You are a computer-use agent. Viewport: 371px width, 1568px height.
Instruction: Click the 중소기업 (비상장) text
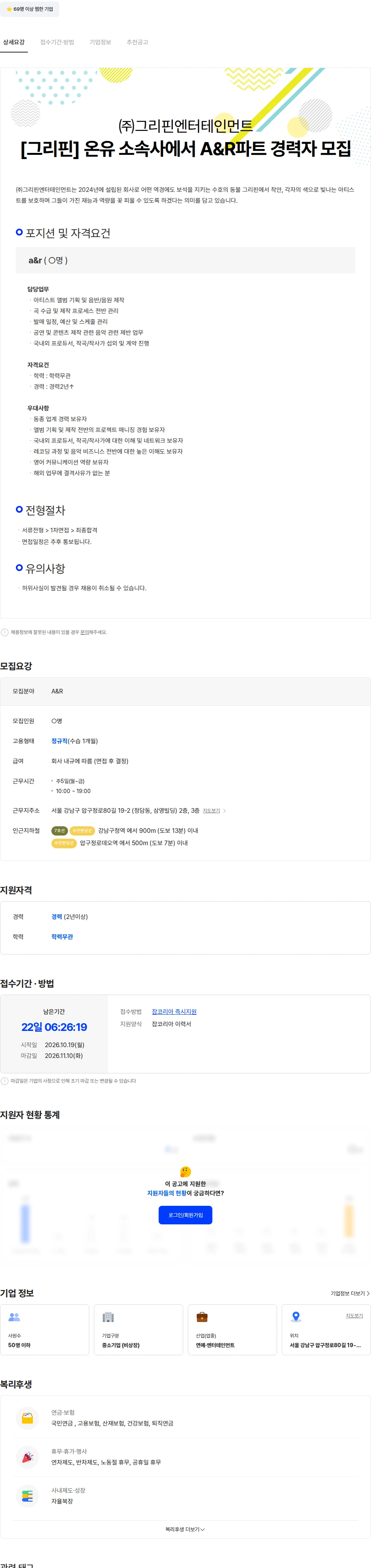coord(121,1345)
